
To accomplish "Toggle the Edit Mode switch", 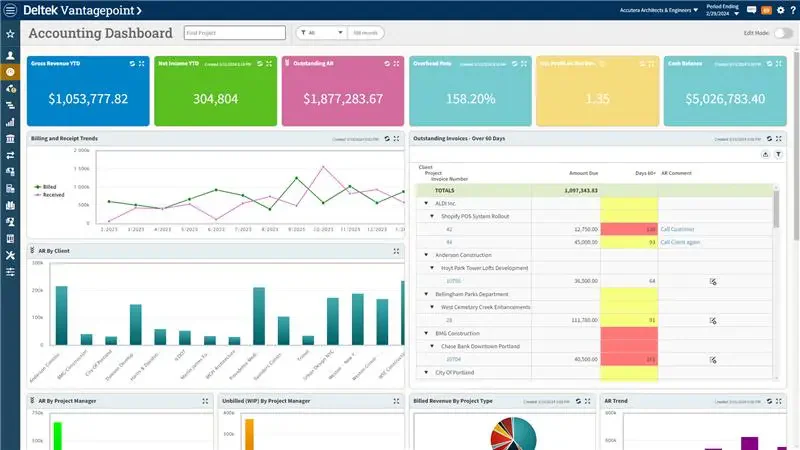I will tap(783, 33).
